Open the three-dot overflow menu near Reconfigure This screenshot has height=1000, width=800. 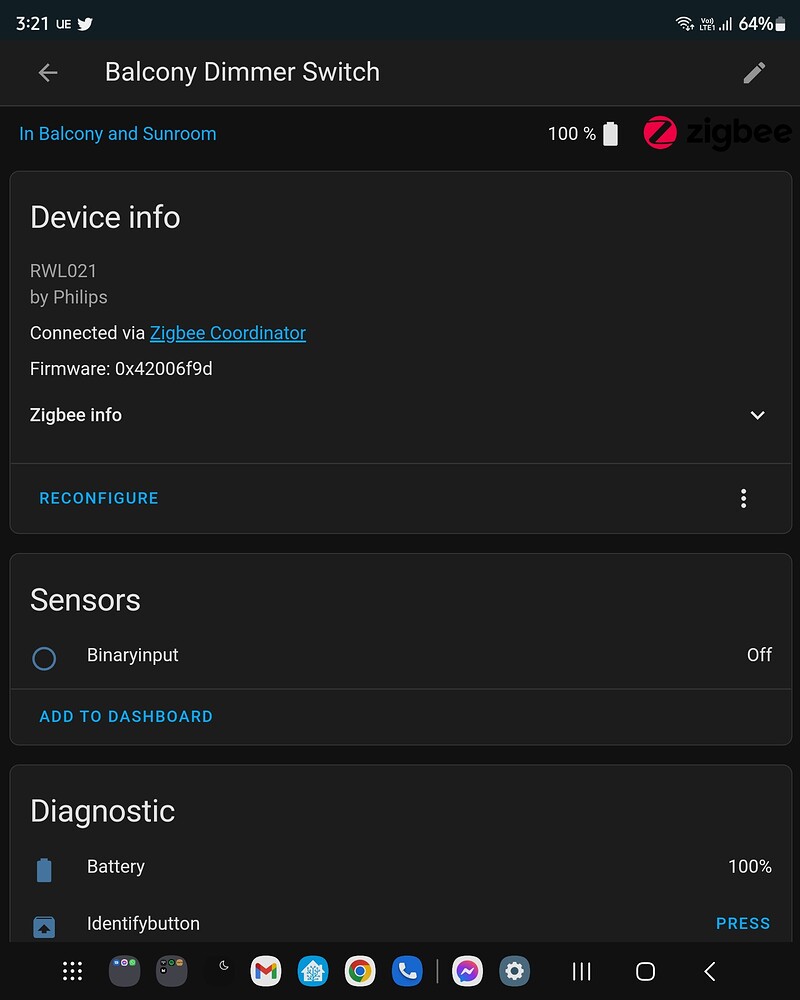pyautogui.click(x=744, y=498)
